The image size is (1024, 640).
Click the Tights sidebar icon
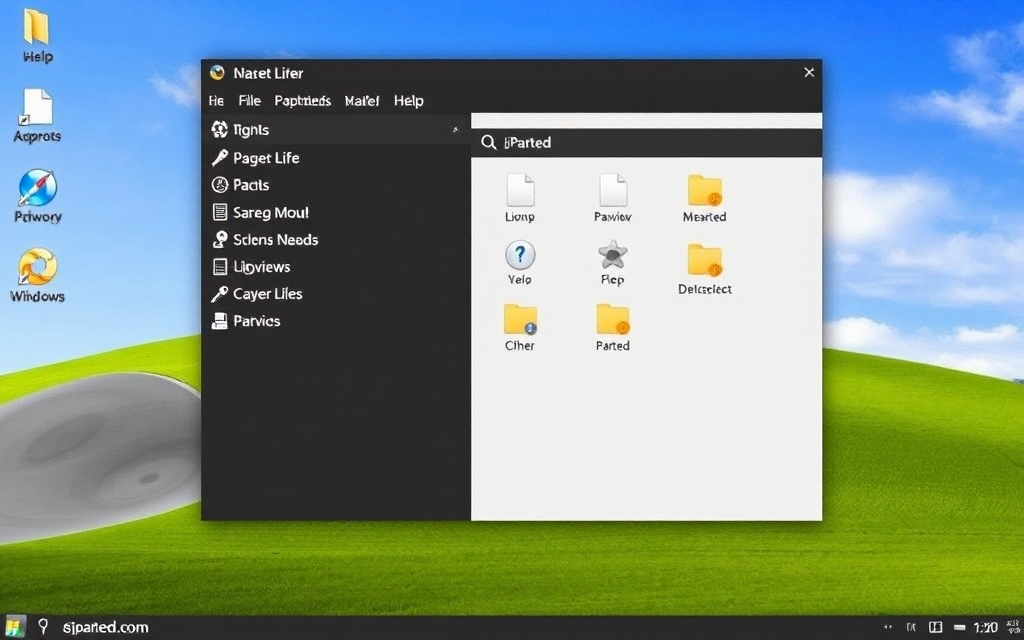coord(219,129)
